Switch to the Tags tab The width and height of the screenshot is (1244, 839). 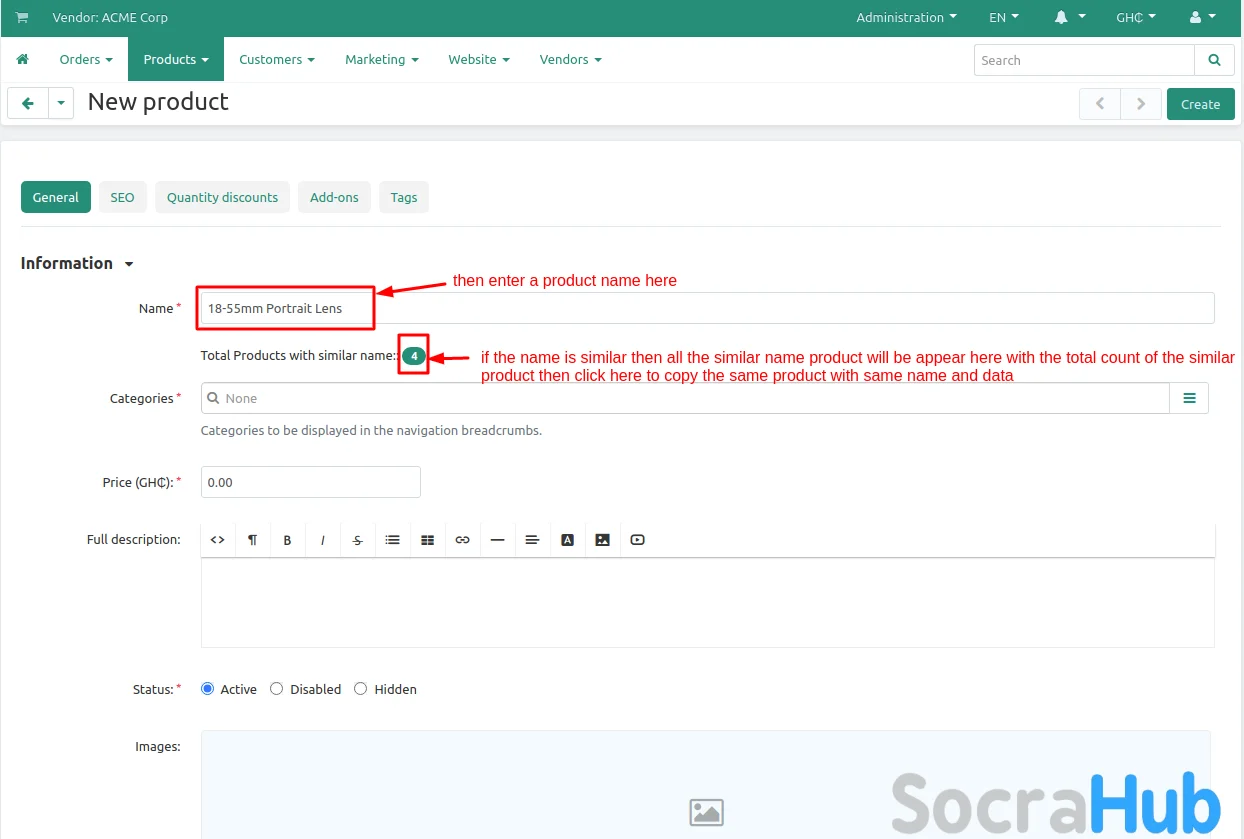click(x=404, y=197)
